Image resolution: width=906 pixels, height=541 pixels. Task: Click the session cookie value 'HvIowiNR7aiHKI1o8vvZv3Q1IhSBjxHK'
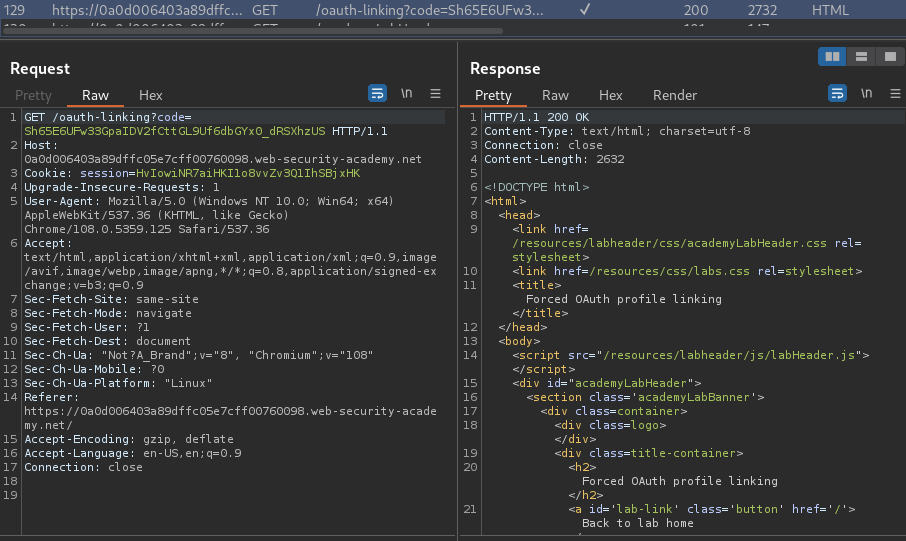tap(248, 173)
